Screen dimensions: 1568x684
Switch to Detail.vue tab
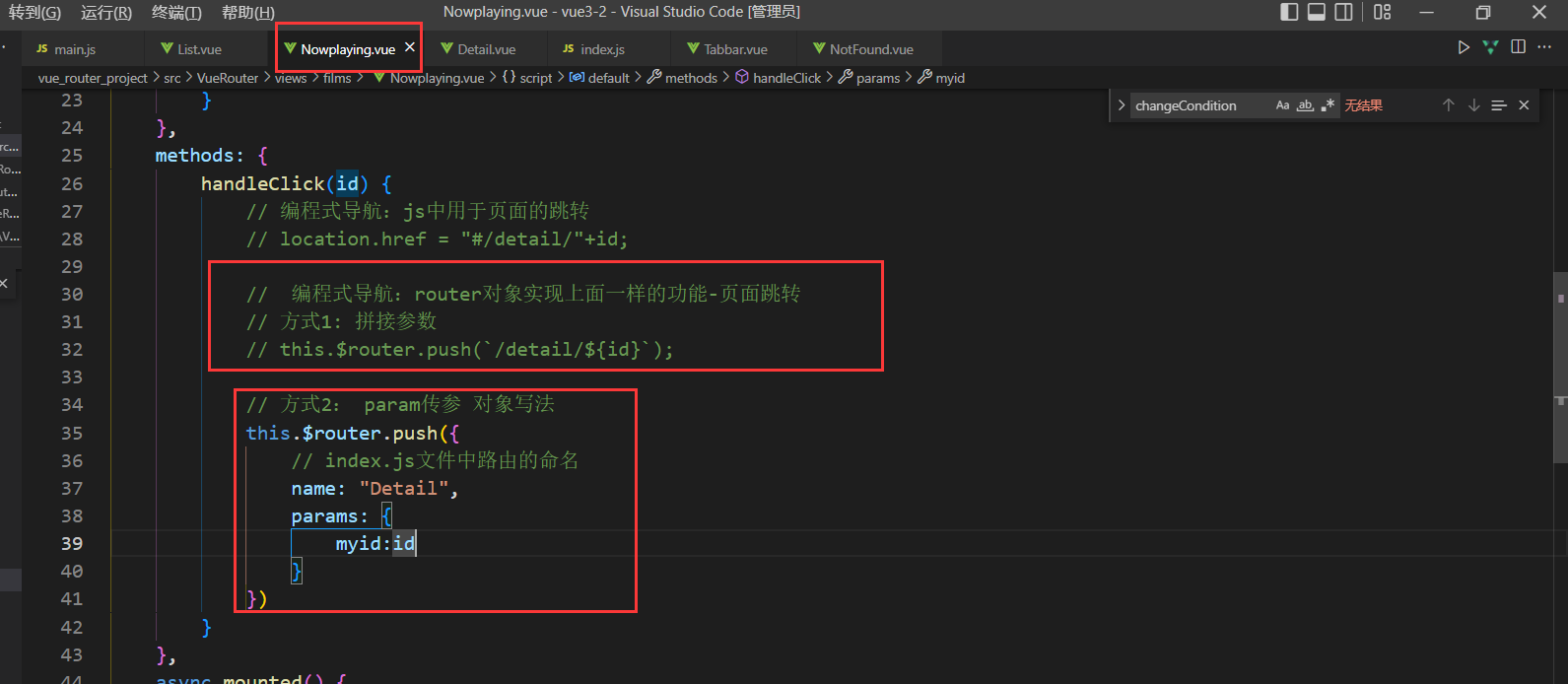coord(486,49)
